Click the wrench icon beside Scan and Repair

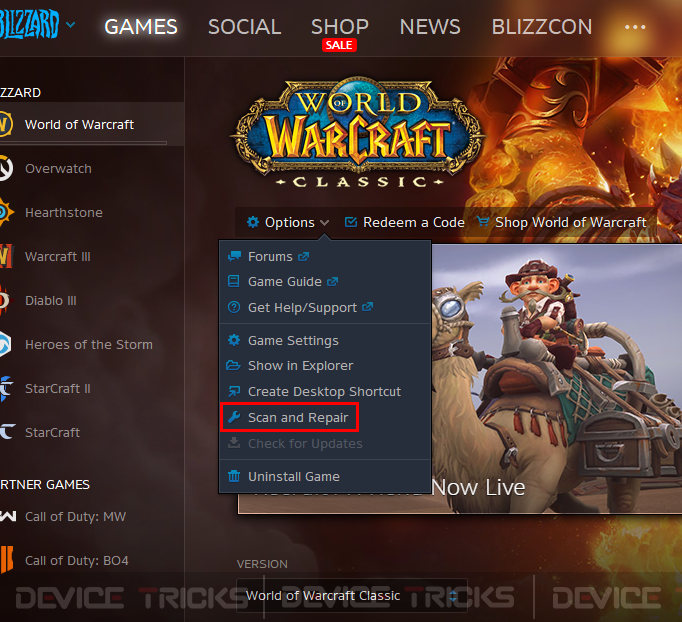coord(234,417)
